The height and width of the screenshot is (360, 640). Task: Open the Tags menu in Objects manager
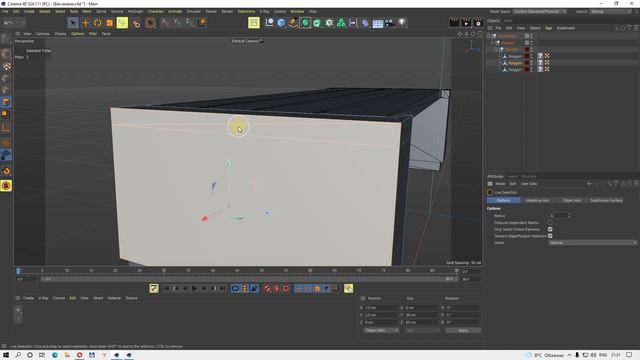coord(548,28)
